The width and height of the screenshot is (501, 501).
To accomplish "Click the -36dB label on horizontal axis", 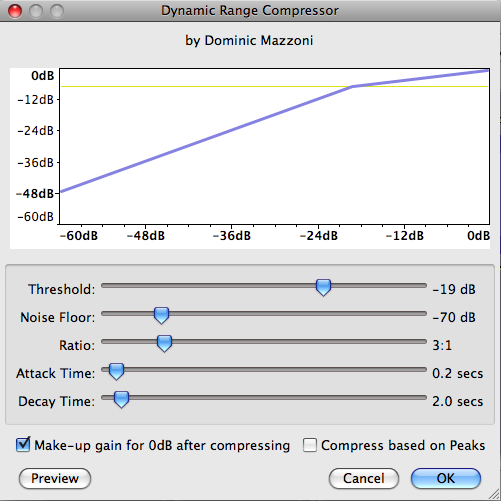I will [x=232, y=236].
